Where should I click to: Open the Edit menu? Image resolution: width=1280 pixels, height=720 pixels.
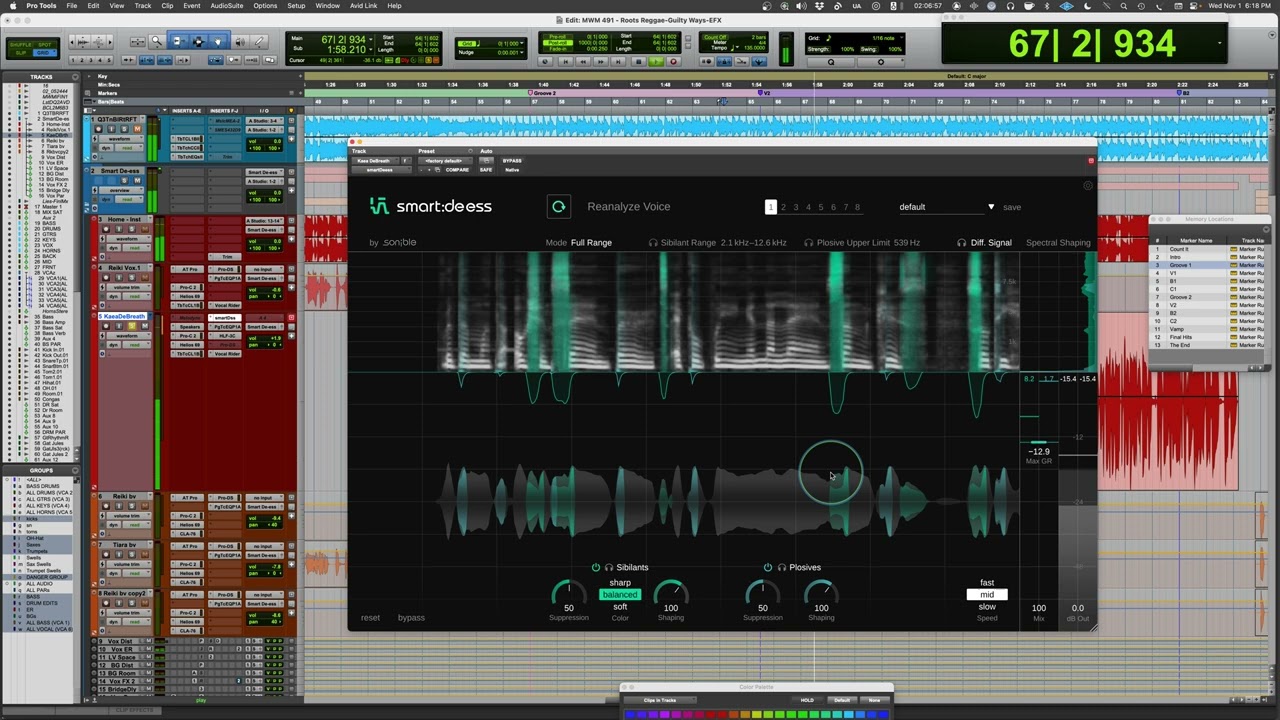point(93,6)
